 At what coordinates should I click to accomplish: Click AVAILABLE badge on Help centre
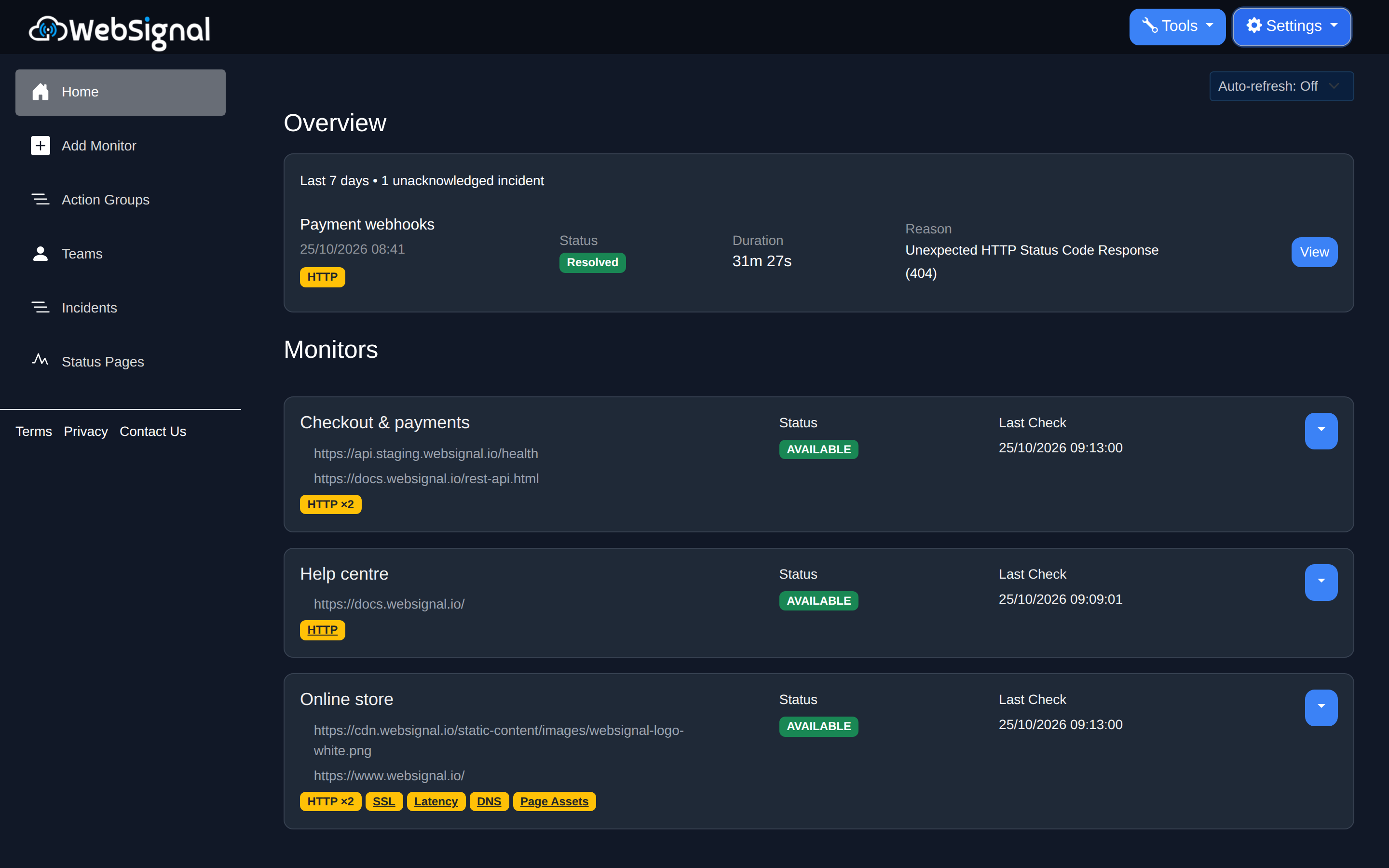(x=818, y=600)
